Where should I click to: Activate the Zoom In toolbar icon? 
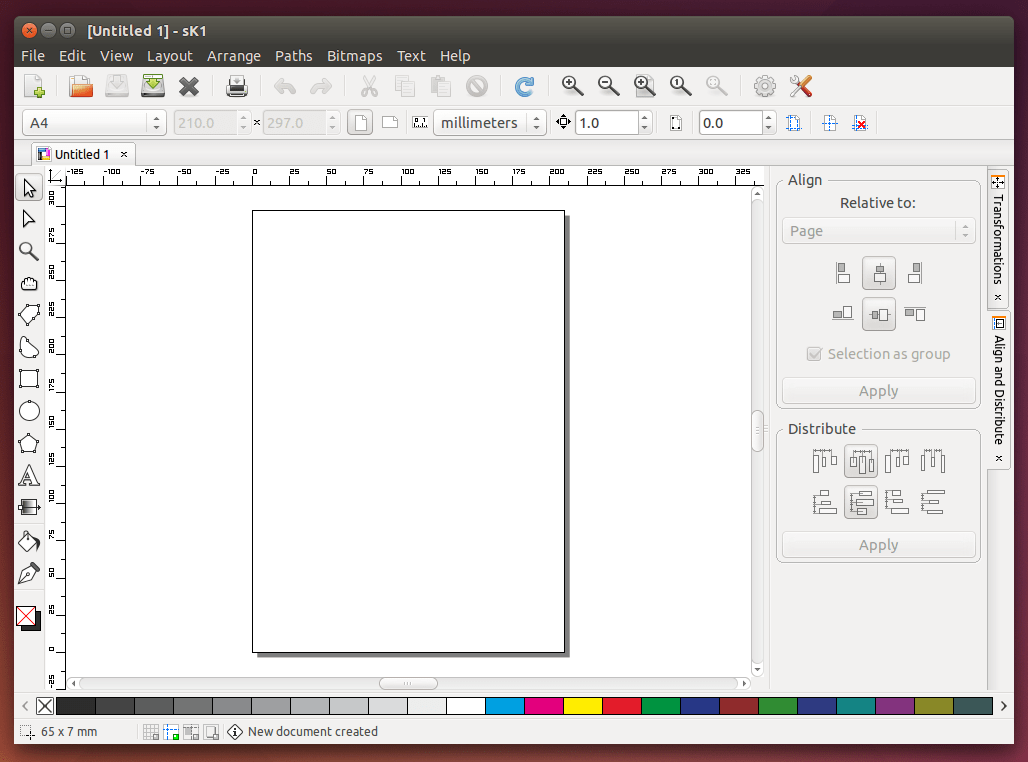tap(572, 86)
